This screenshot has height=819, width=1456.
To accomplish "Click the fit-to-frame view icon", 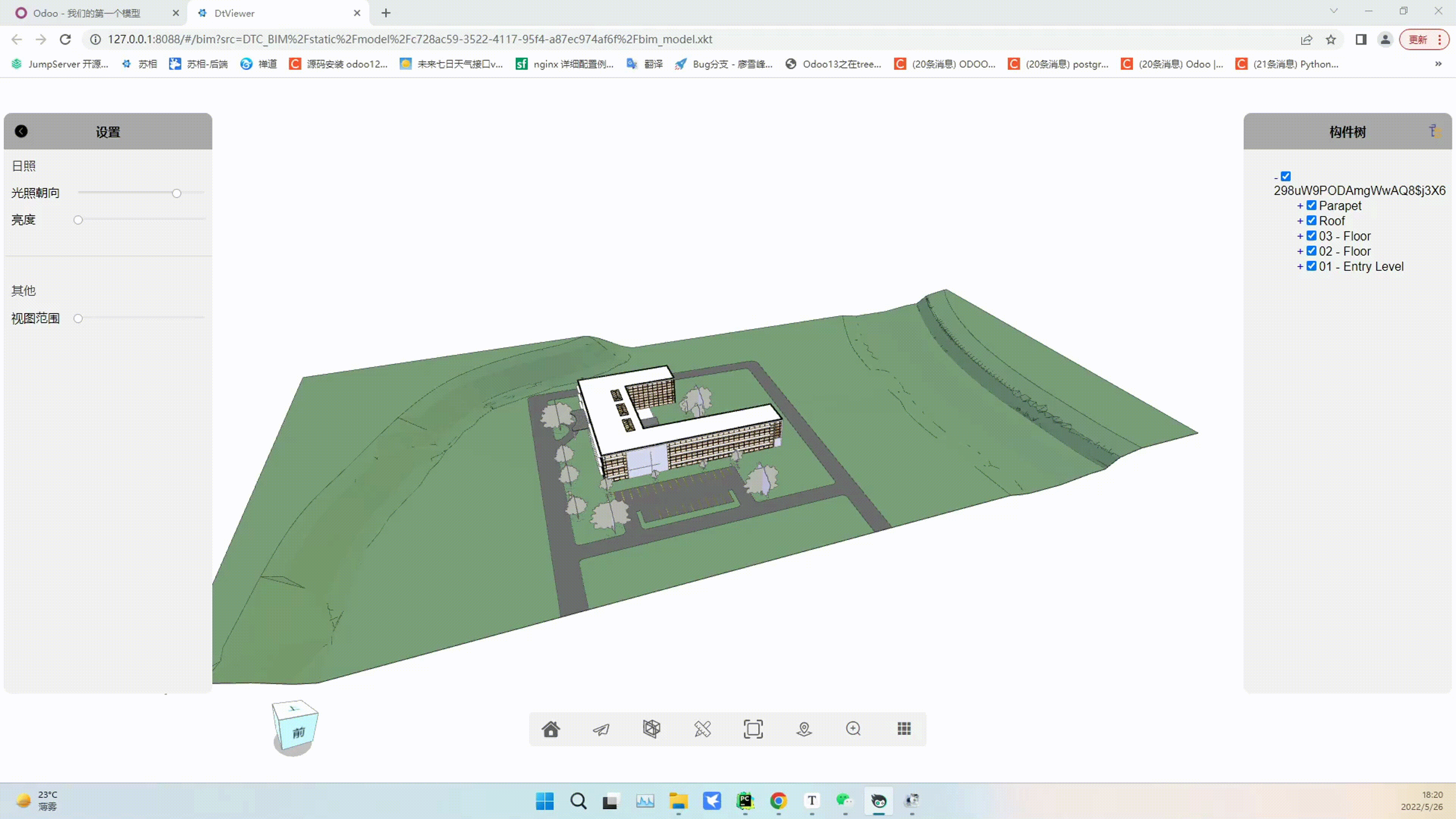I will (753, 729).
